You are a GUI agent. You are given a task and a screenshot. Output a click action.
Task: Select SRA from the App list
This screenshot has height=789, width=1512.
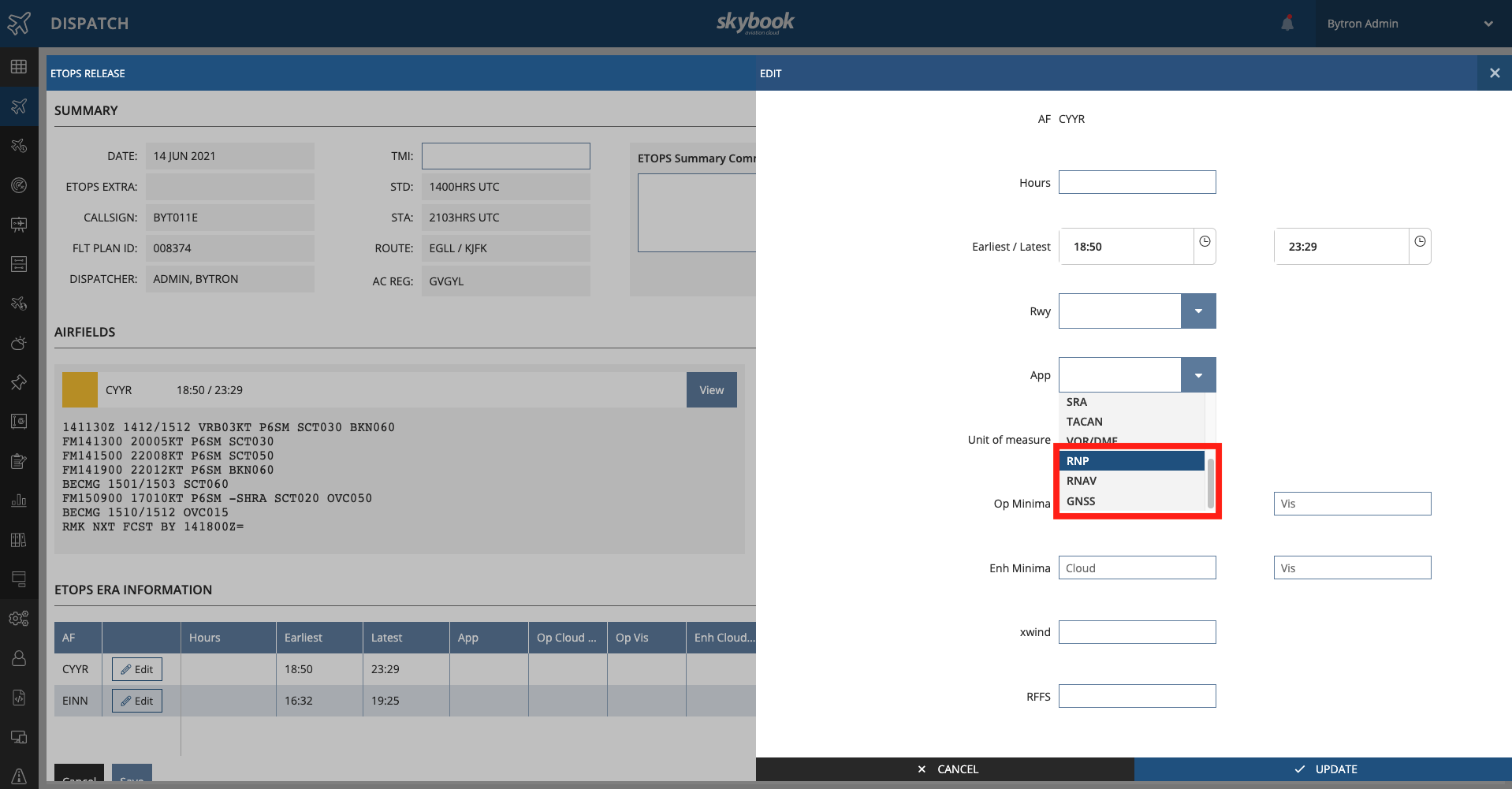(x=1131, y=402)
